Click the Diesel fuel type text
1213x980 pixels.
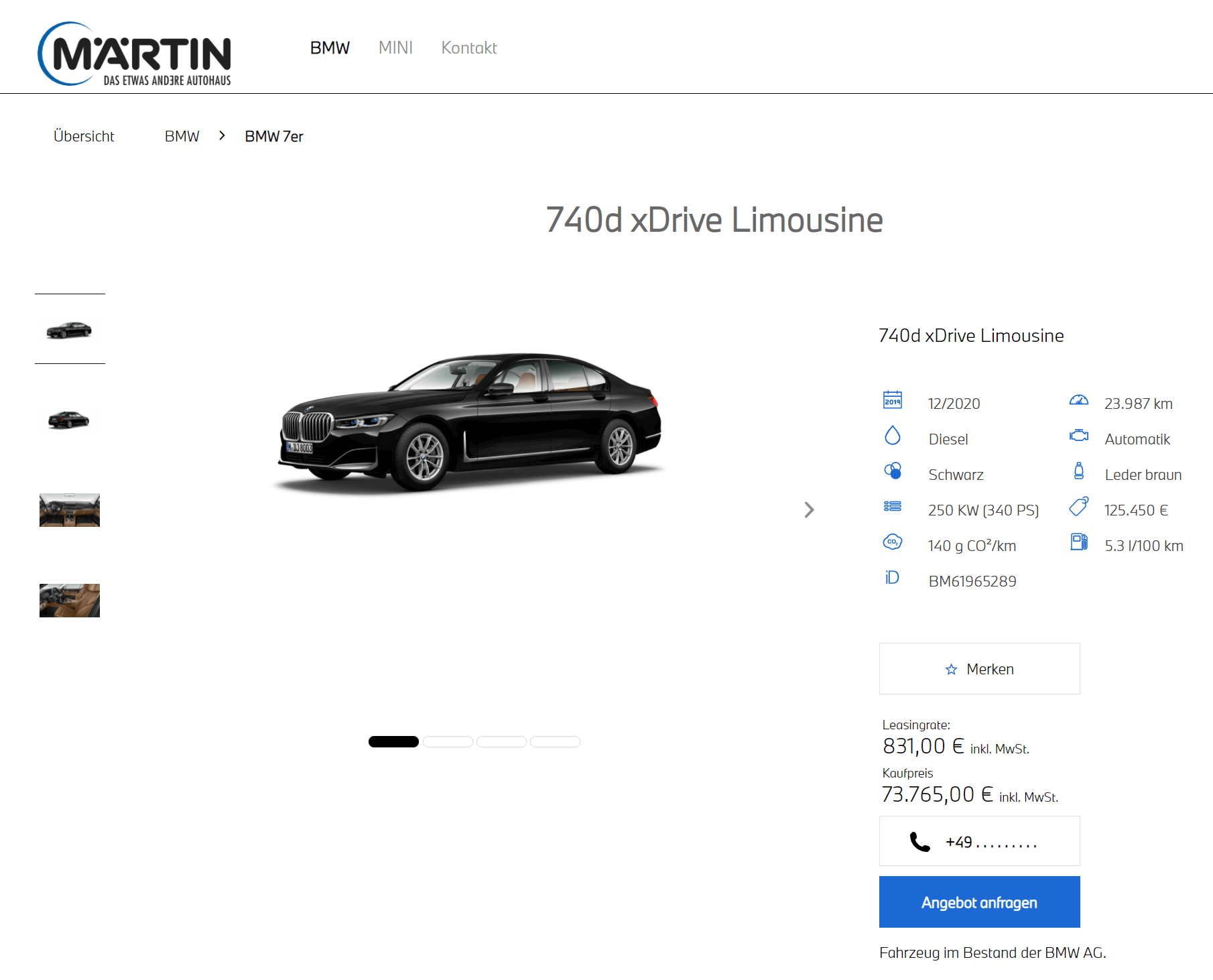click(948, 439)
